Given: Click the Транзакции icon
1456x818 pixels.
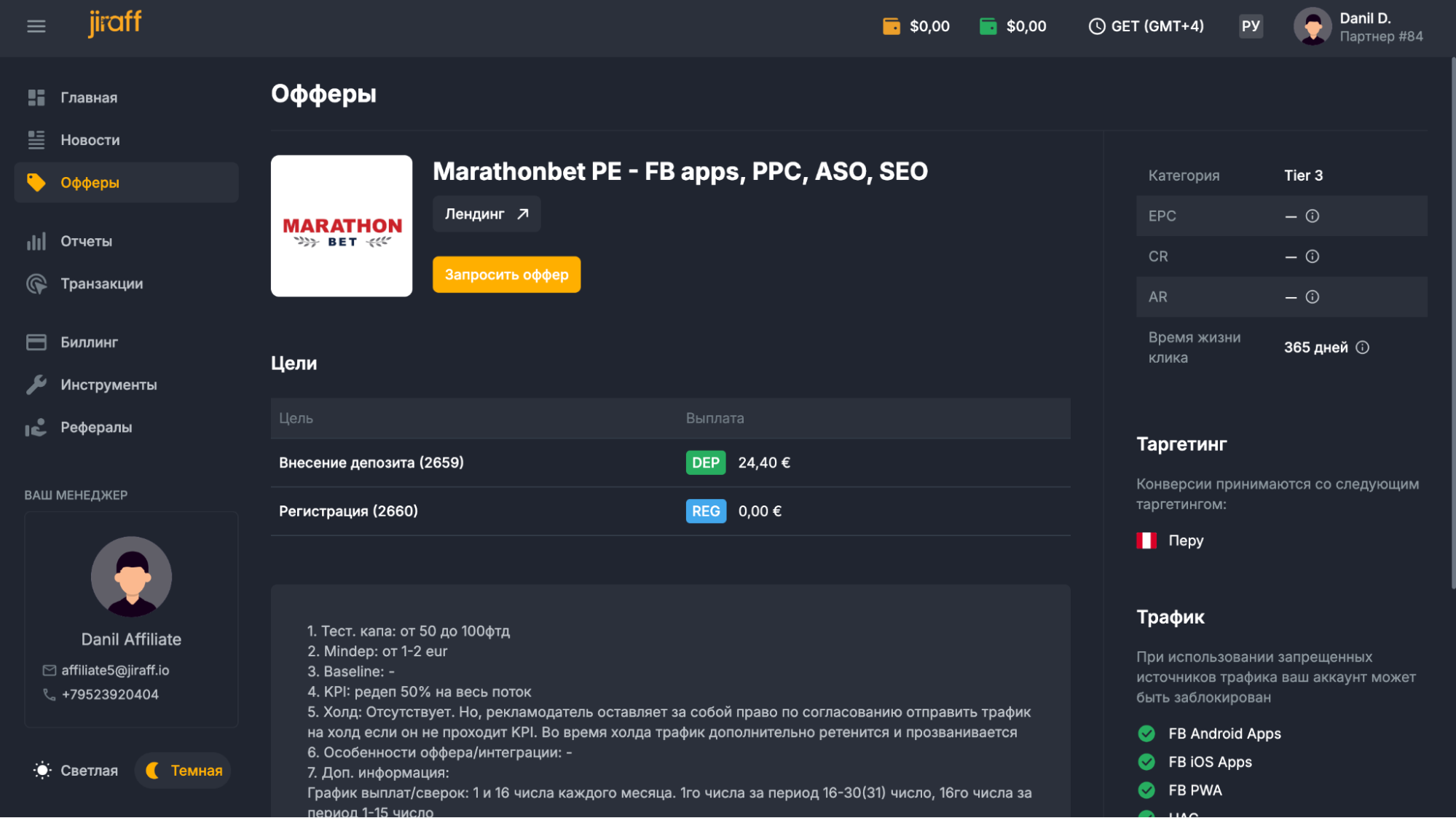Looking at the screenshot, I should (36, 283).
